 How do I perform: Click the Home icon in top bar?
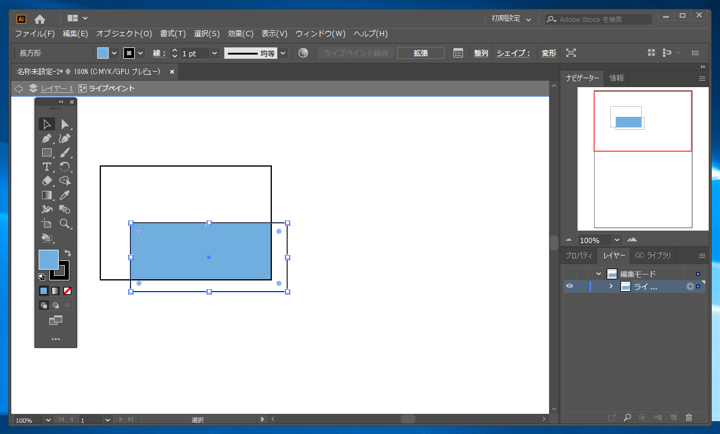tap(40, 18)
